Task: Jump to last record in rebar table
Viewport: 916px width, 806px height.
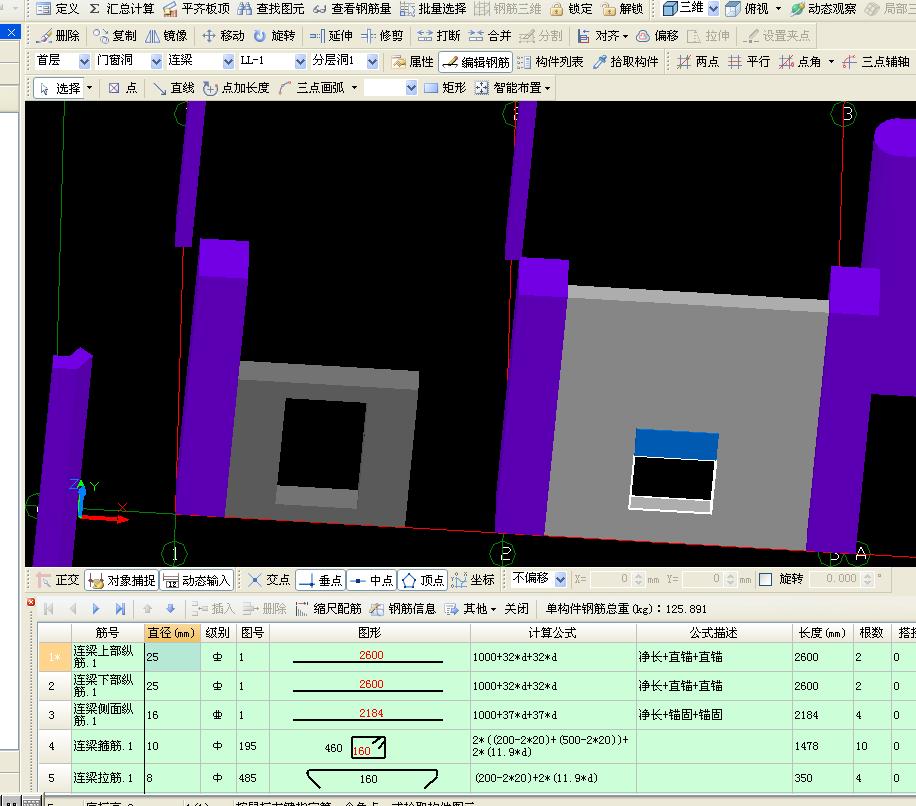Action: click(x=120, y=609)
